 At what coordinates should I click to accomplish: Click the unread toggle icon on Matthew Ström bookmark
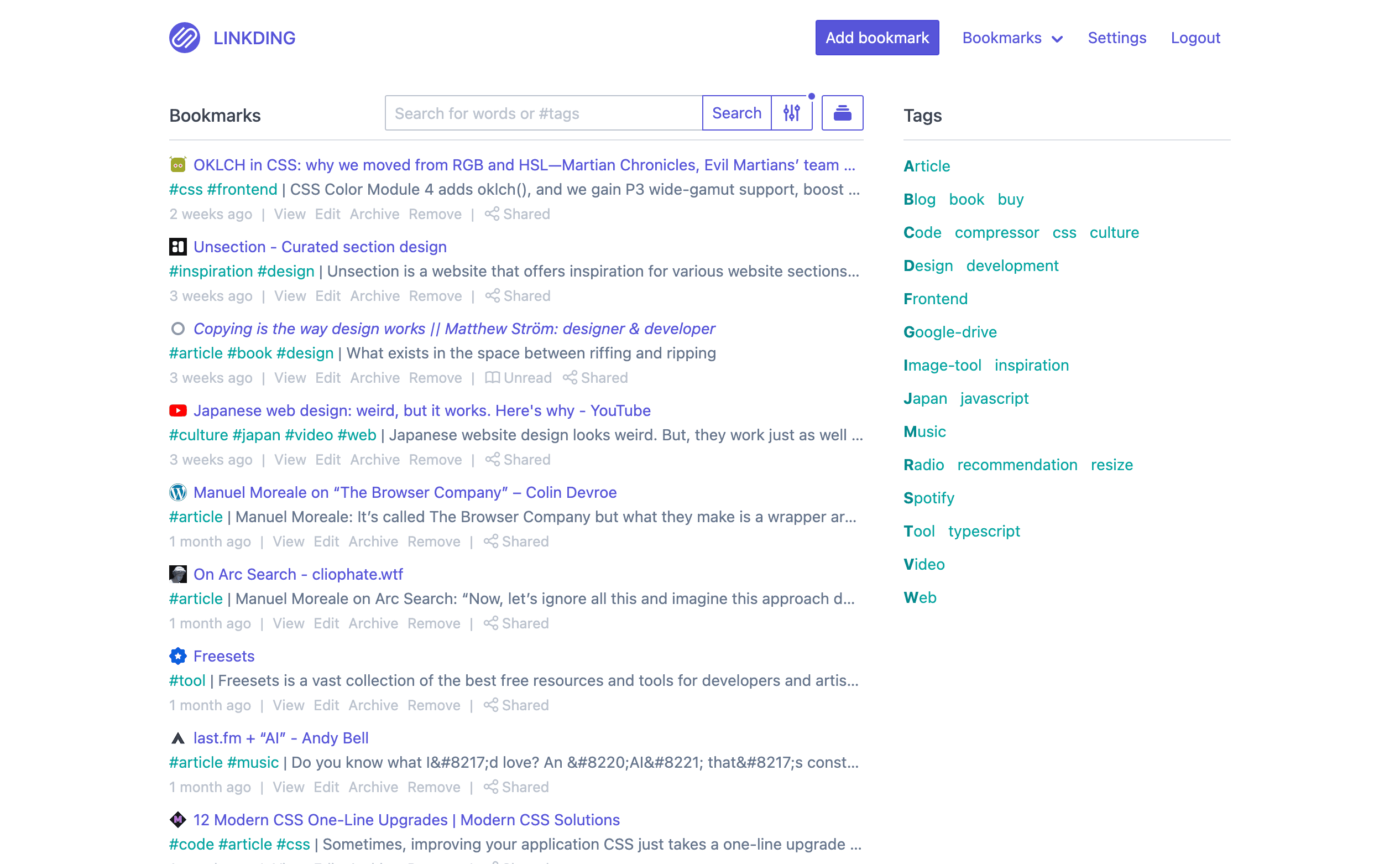coord(490,377)
